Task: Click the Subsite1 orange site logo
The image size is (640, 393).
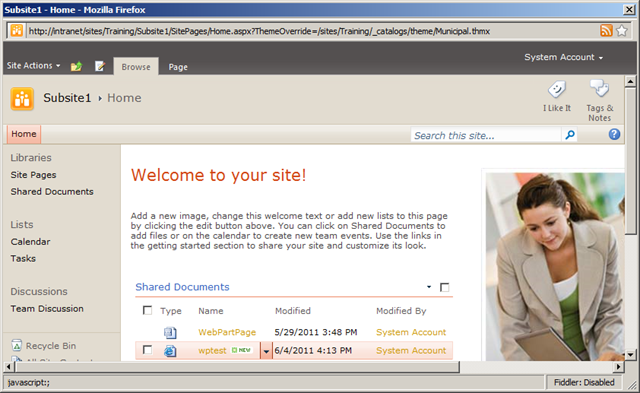Action: click(x=22, y=98)
